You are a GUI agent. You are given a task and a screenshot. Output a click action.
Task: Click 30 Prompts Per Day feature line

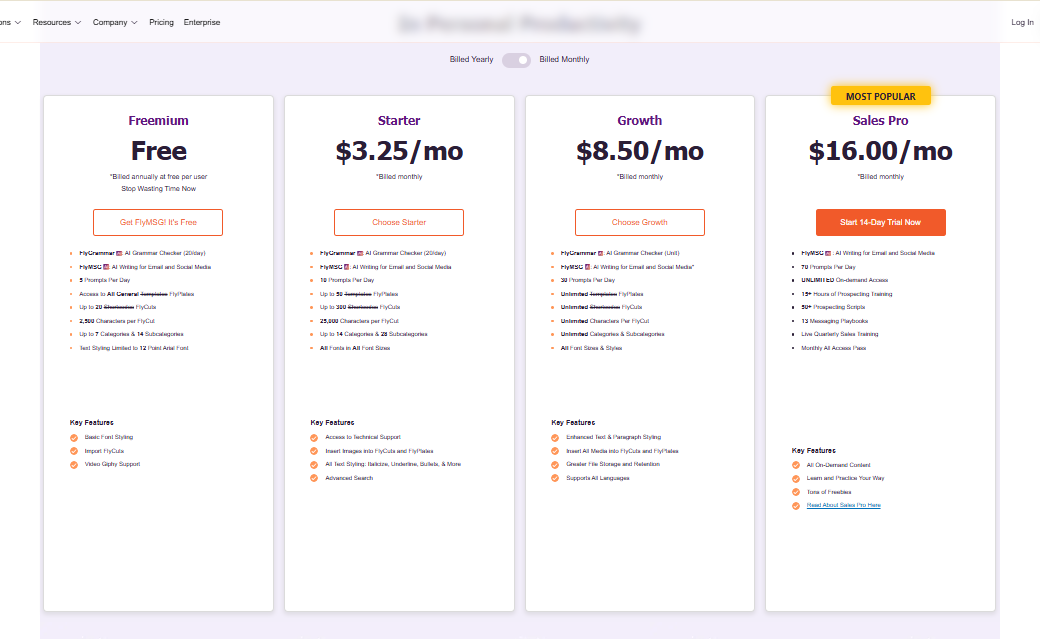click(x=588, y=280)
